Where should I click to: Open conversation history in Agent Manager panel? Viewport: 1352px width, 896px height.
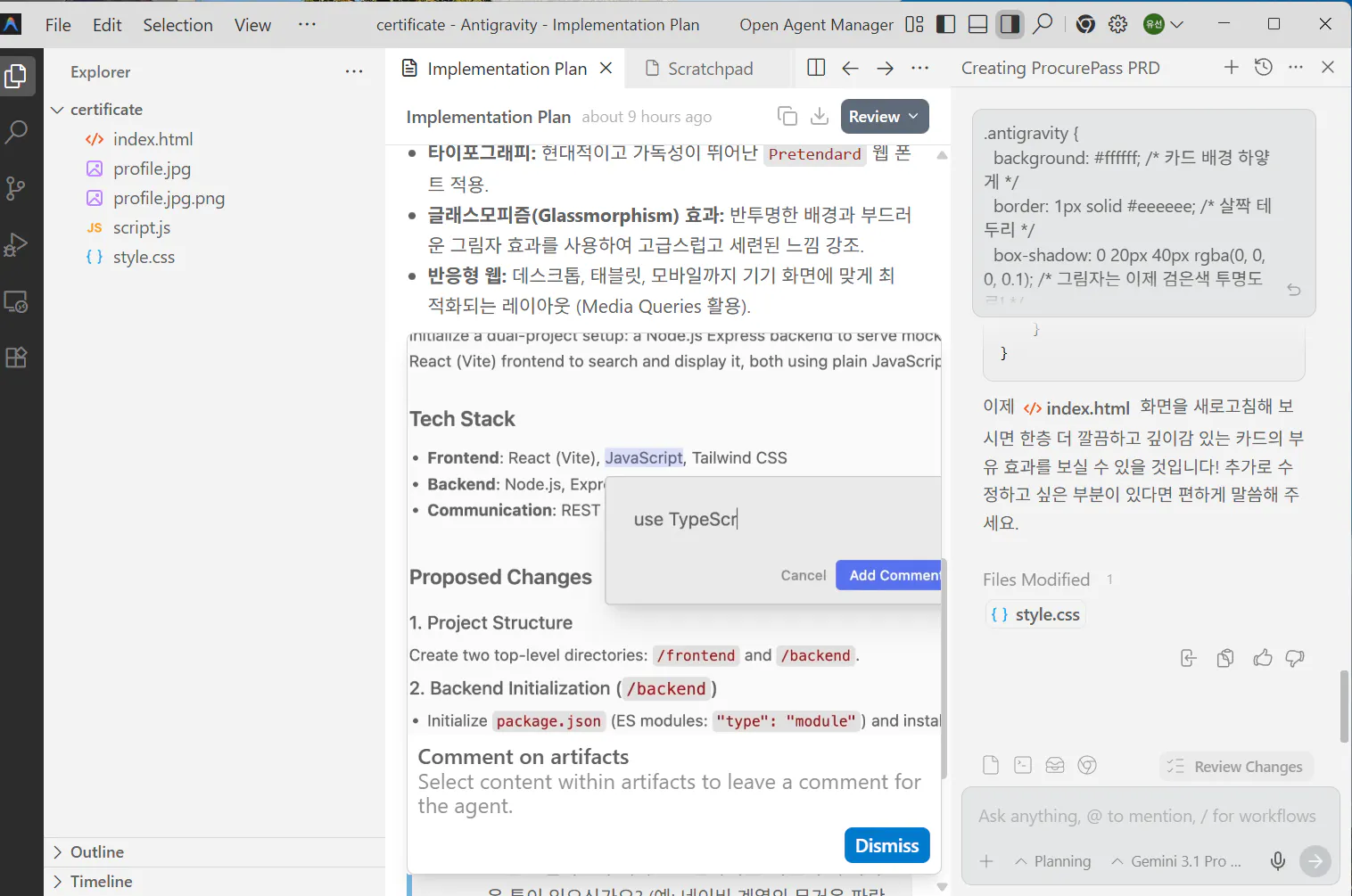1263,67
